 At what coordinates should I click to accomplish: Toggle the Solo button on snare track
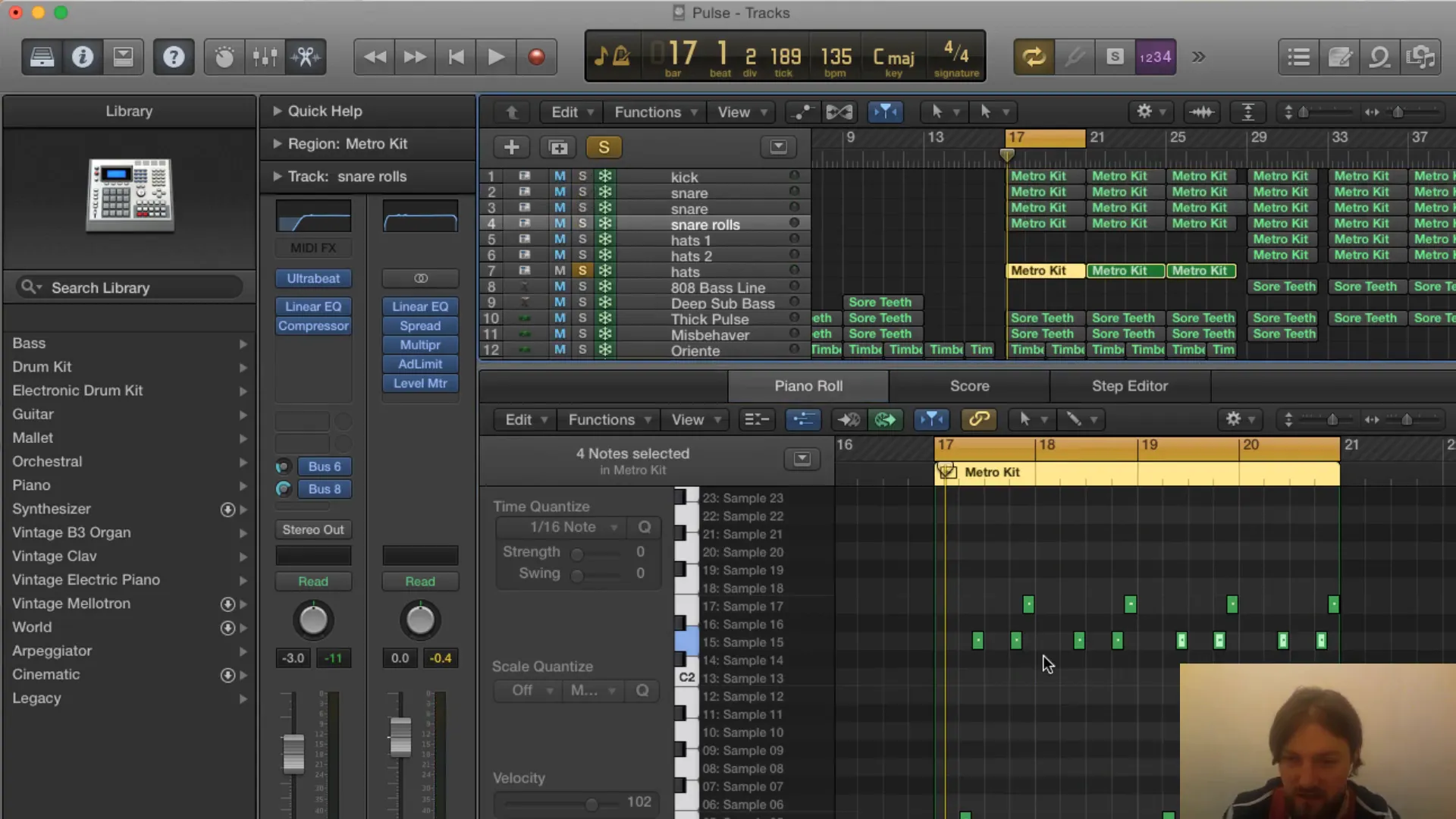(x=582, y=192)
